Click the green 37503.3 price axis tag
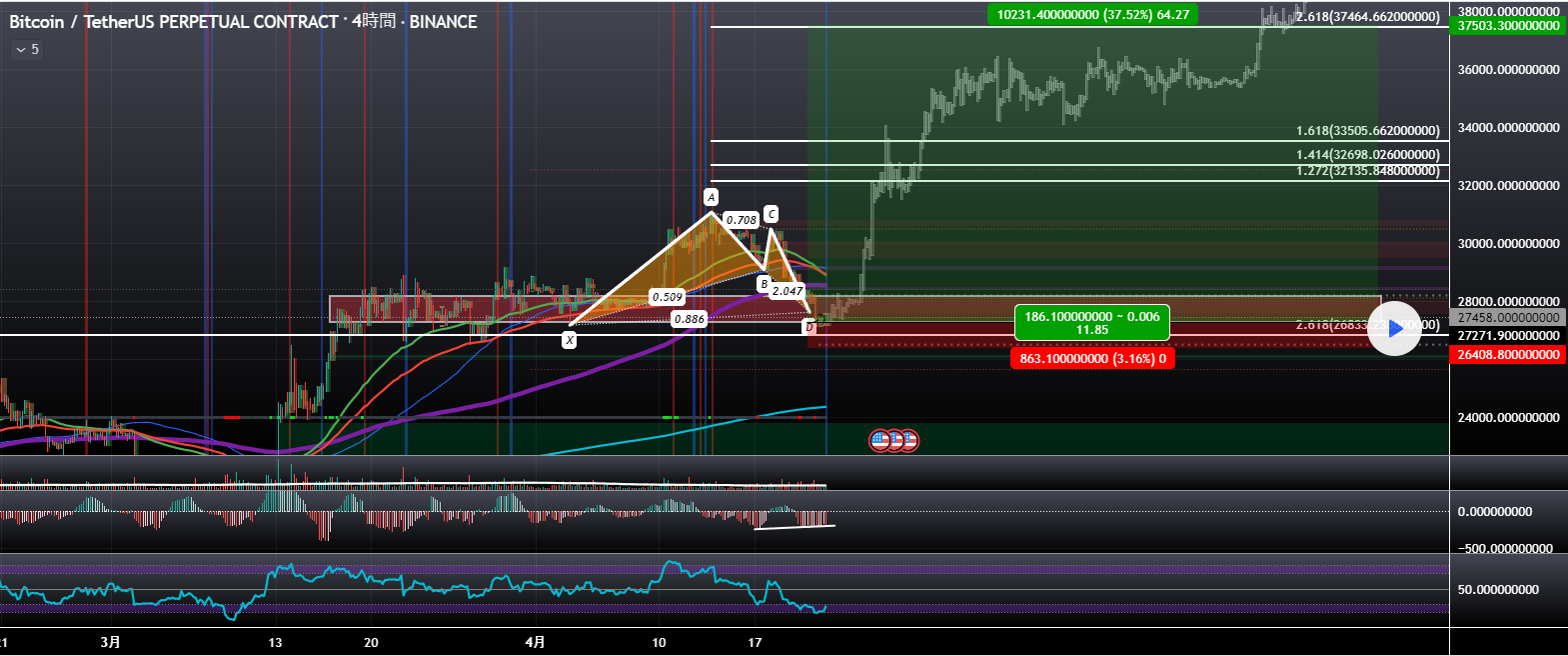Screen dimensions: 1568x656 point(1508,26)
